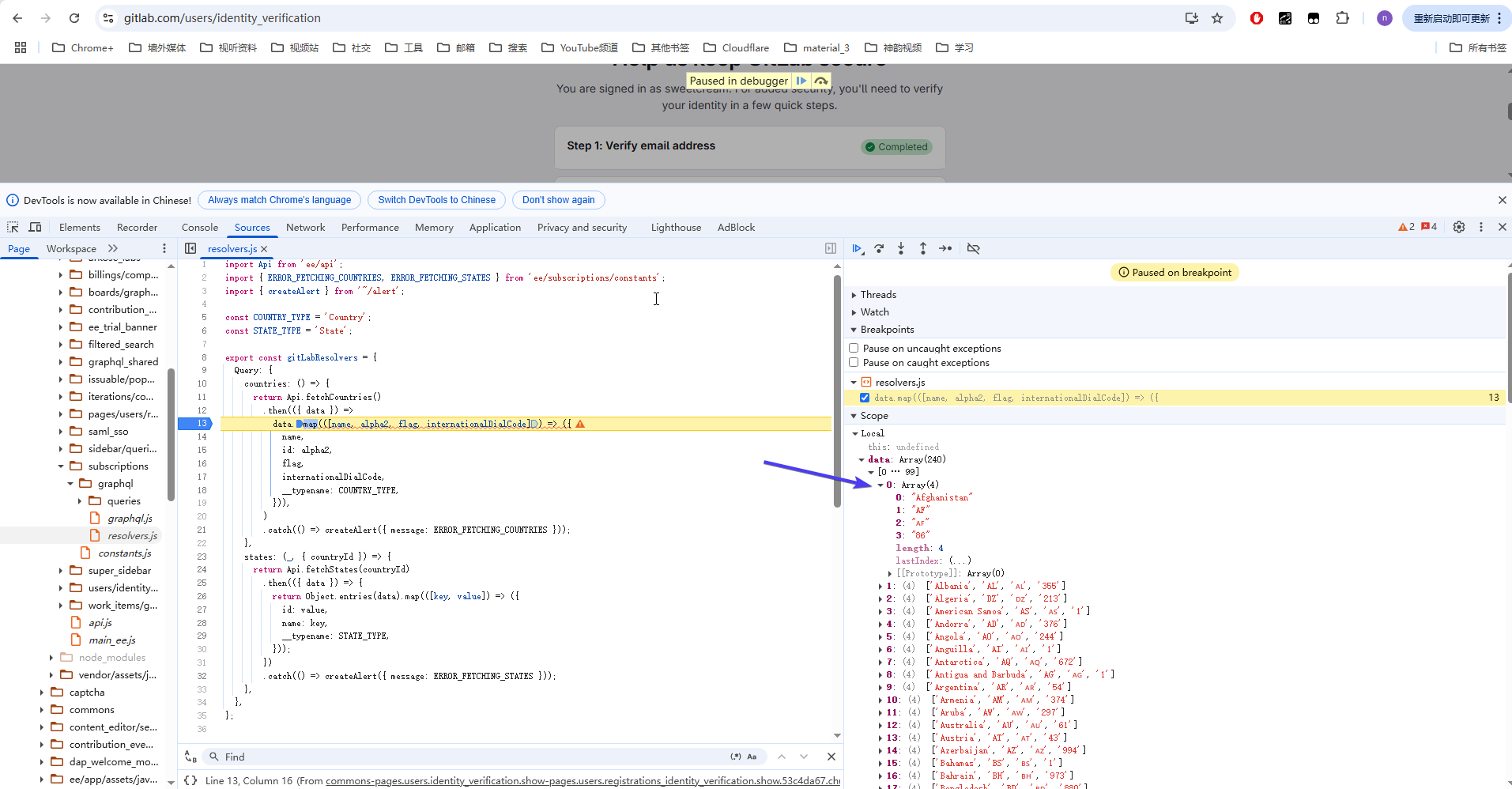Toggle the debugger sidebar icon
Screen dimensions: 1512x789
[x=831, y=248]
